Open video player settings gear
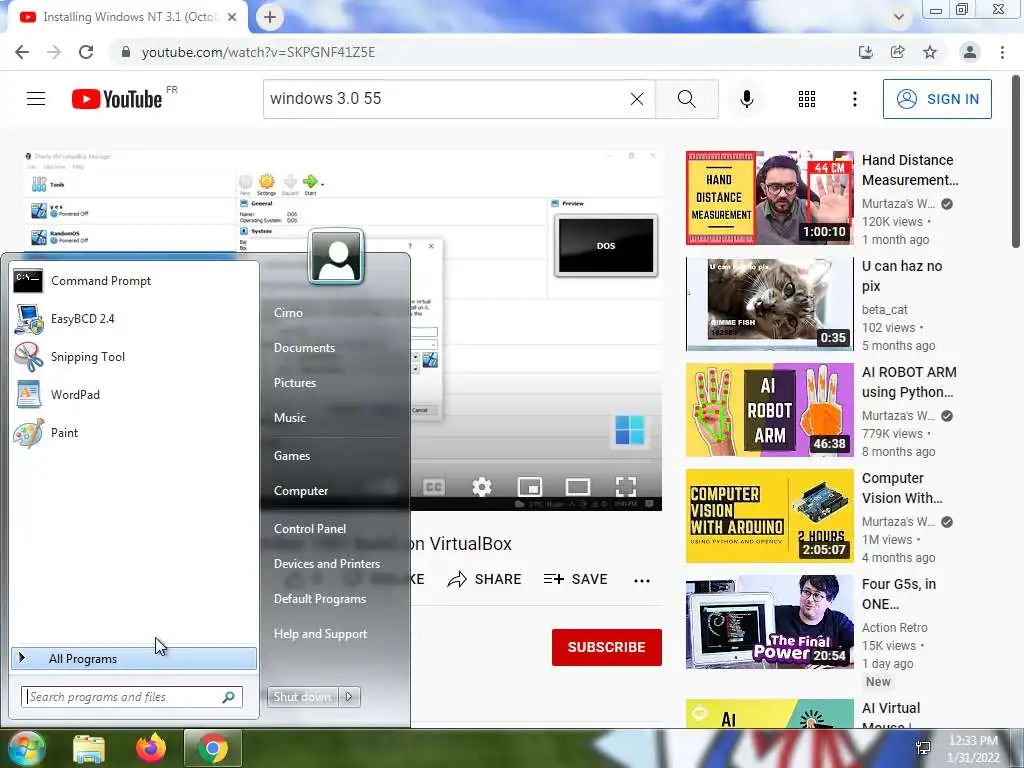This screenshot has height=768, width=1024. coord(482,487)
